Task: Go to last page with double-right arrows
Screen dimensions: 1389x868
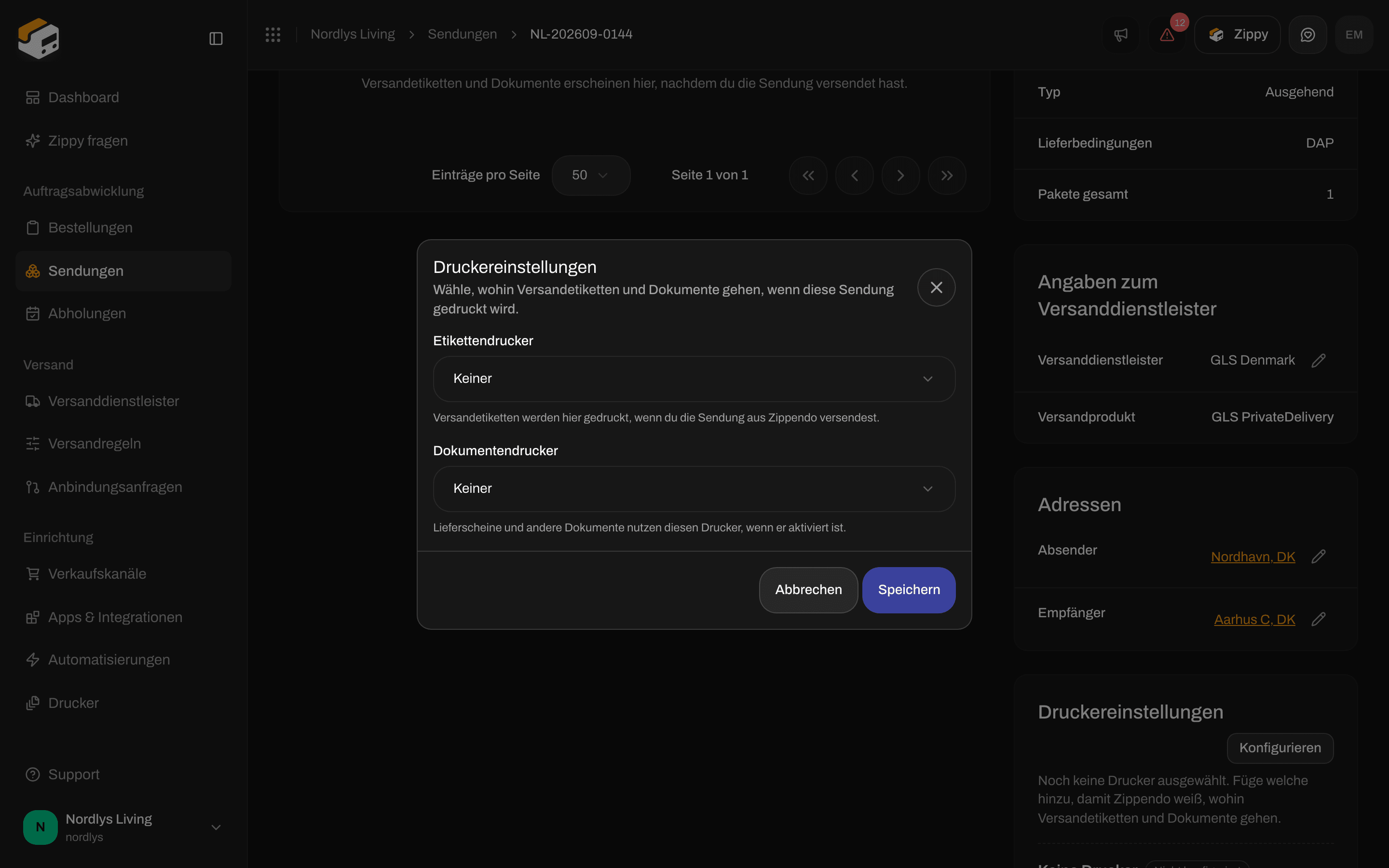Action: pos(947,176)
